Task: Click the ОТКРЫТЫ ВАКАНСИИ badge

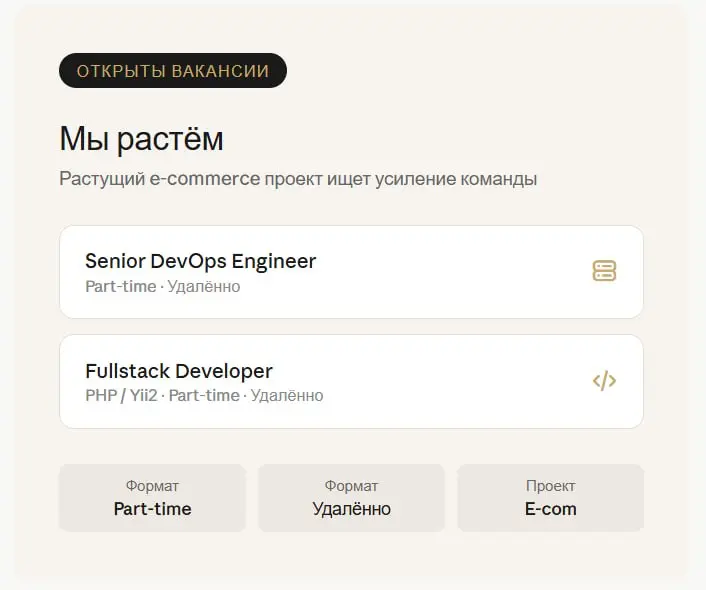Action: (x=173, y=71)
